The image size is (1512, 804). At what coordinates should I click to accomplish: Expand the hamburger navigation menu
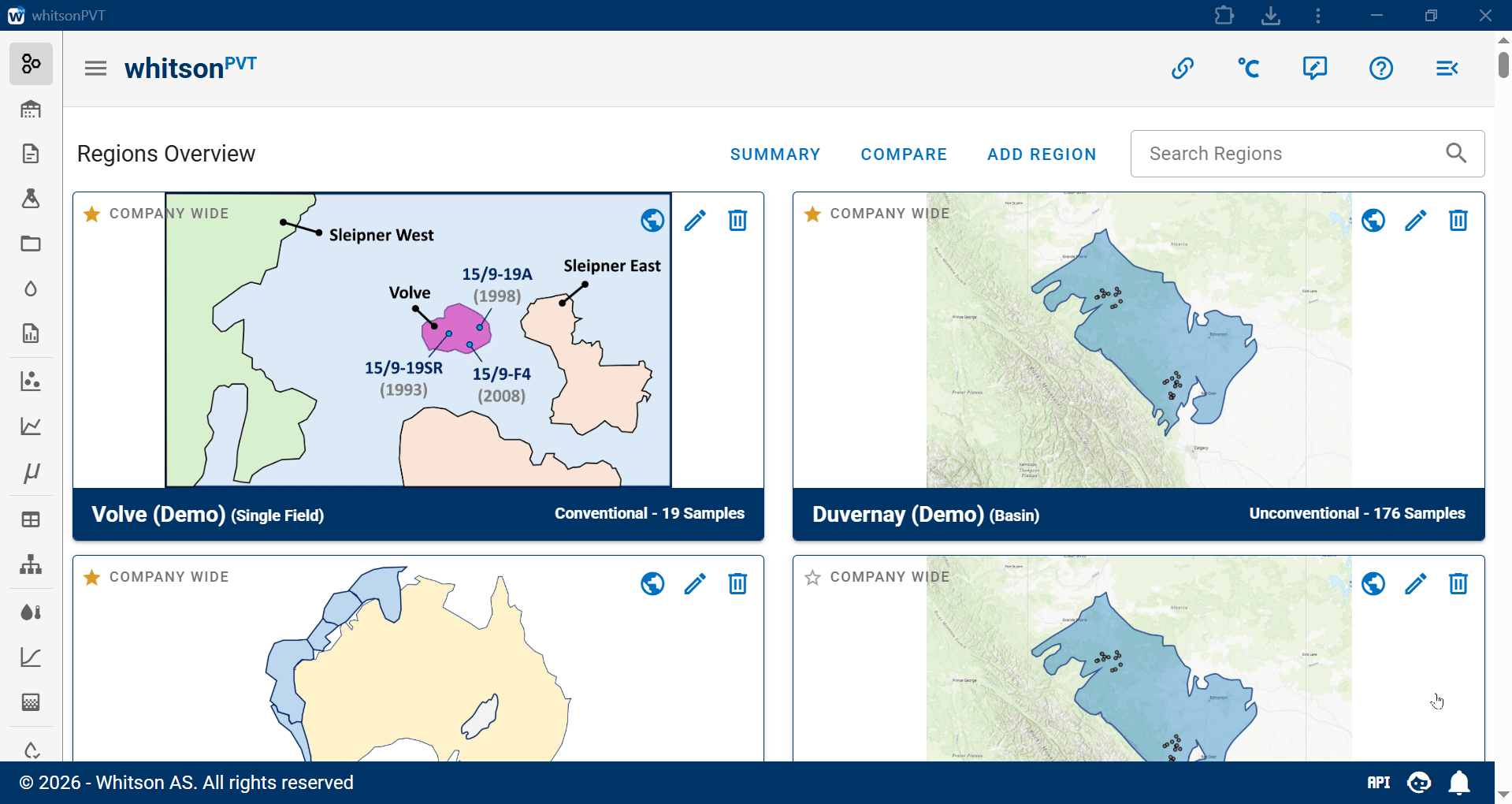click(95, 69)
